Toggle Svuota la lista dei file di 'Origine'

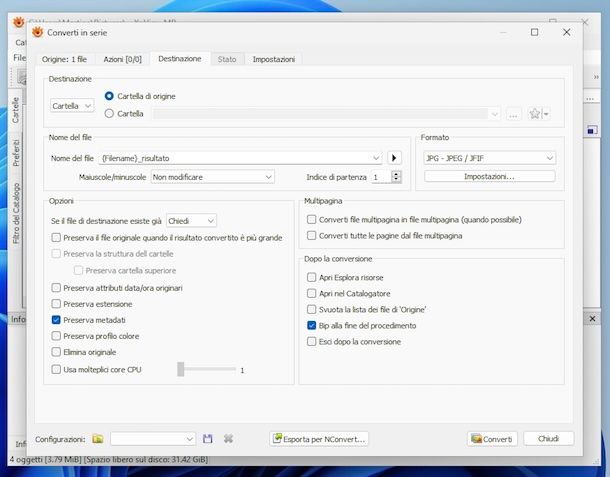pyautogui.click(x=311, y=309)
